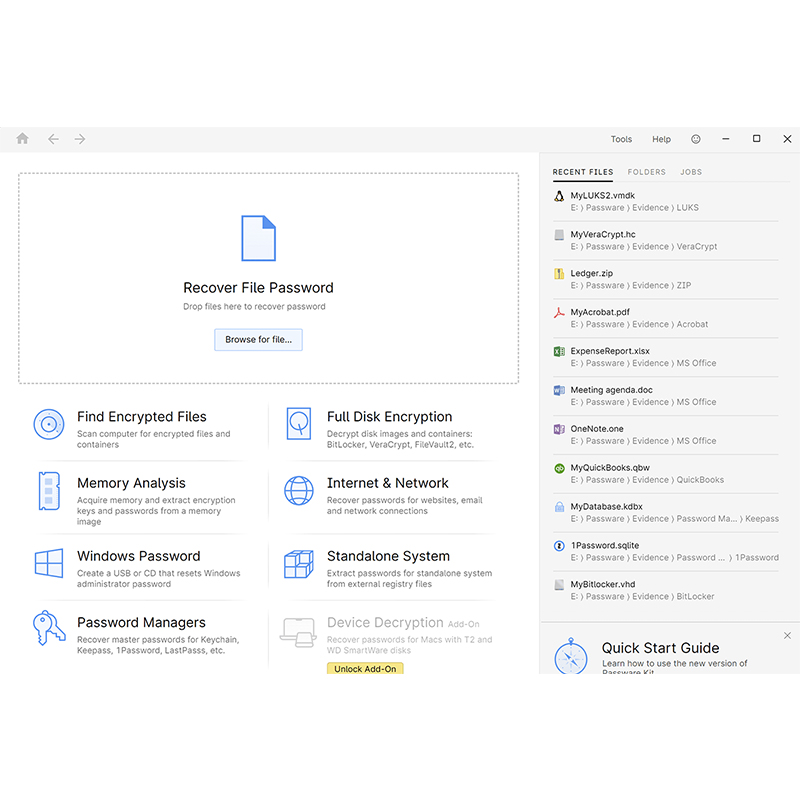Image resolution: width=800 pixels, height=800 pixels.
Task: Open the Memory Analysis title link
Action: coord(131,483)
